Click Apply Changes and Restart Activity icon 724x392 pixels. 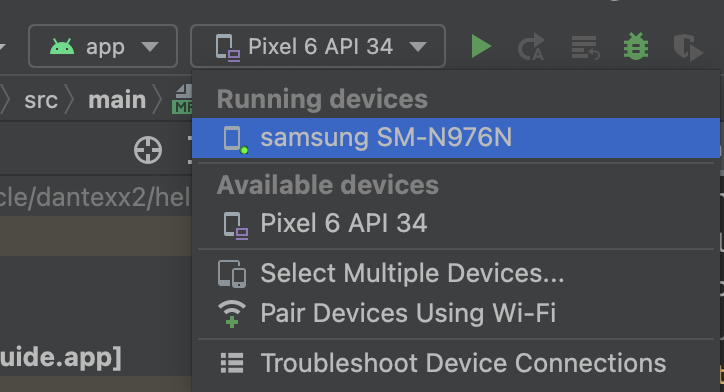[531, 47]
